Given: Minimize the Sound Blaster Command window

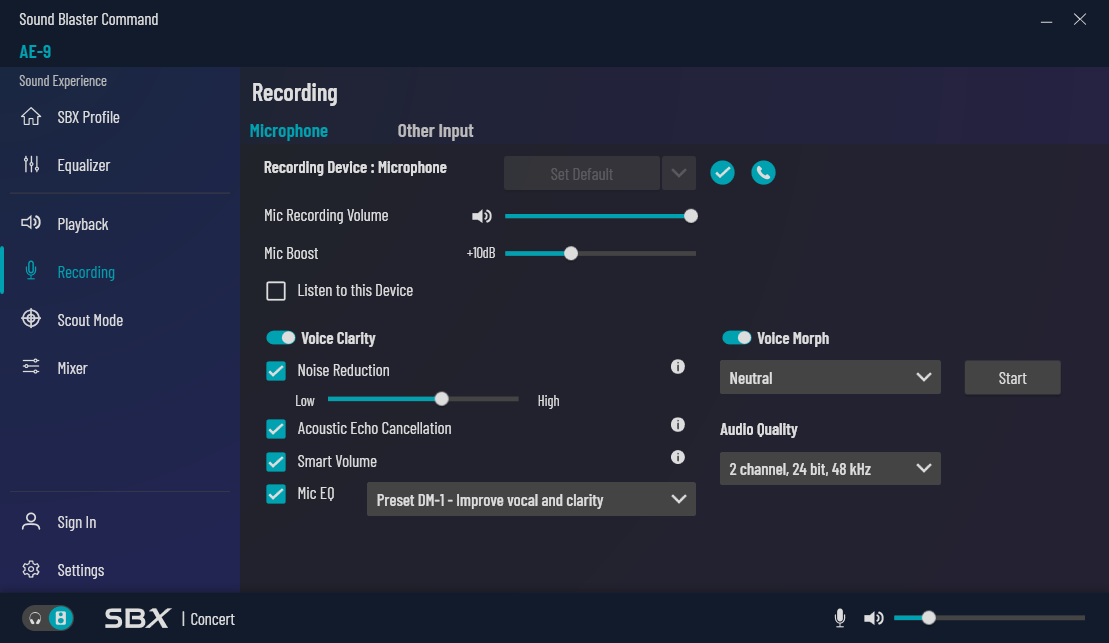Looking at the screenshot, I should point(1046,20).
